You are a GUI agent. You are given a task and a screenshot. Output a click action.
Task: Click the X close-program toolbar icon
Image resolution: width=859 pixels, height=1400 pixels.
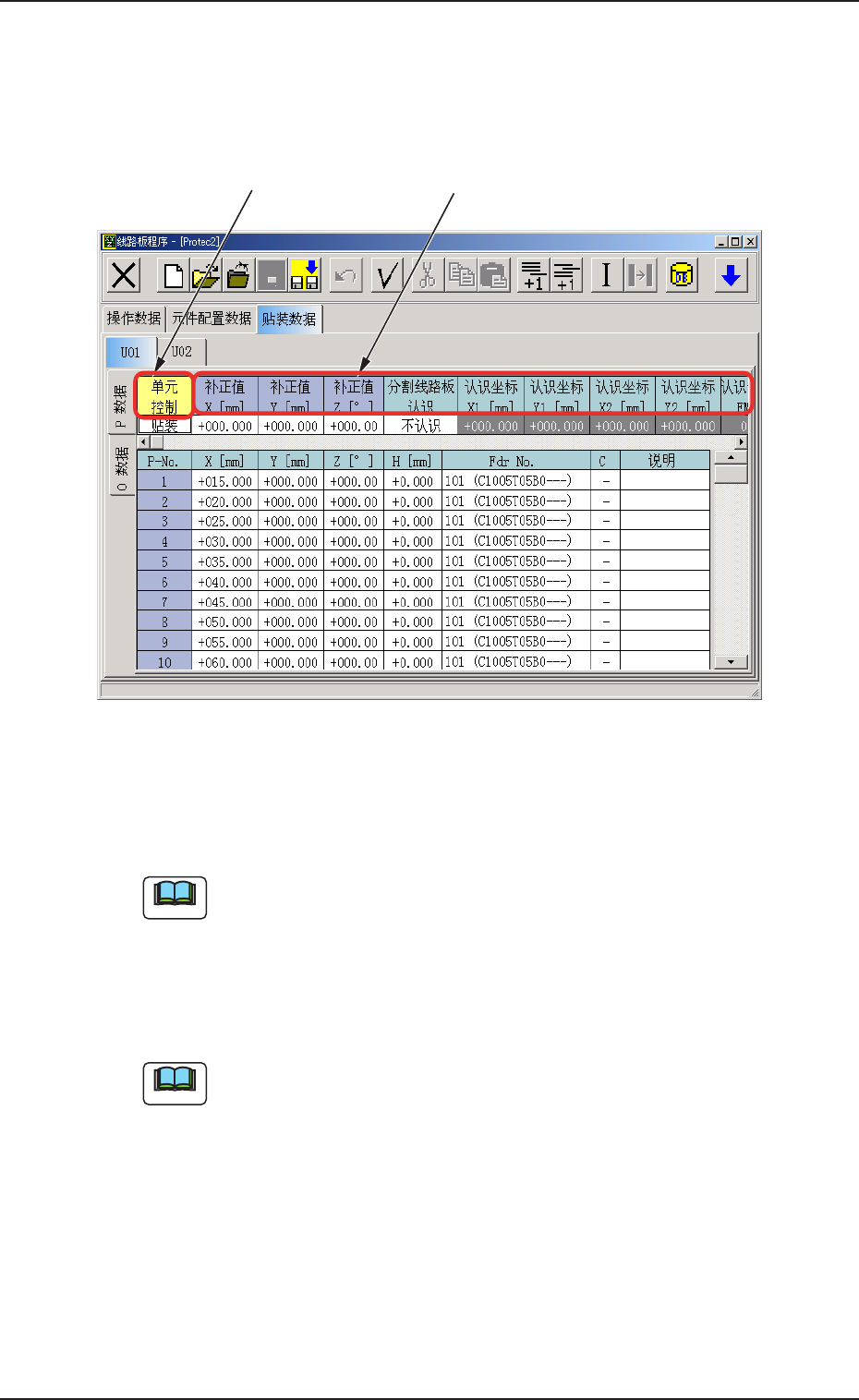tap(124, 275)
